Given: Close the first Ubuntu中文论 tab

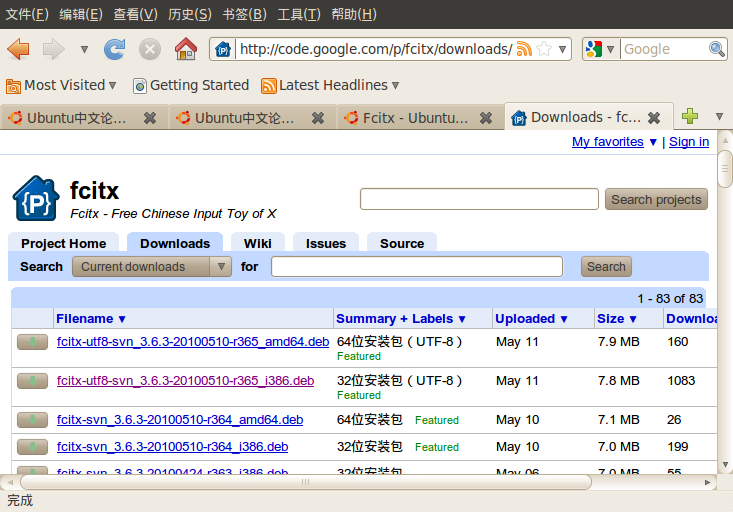Looking at the screenshot, I should 150,118.
